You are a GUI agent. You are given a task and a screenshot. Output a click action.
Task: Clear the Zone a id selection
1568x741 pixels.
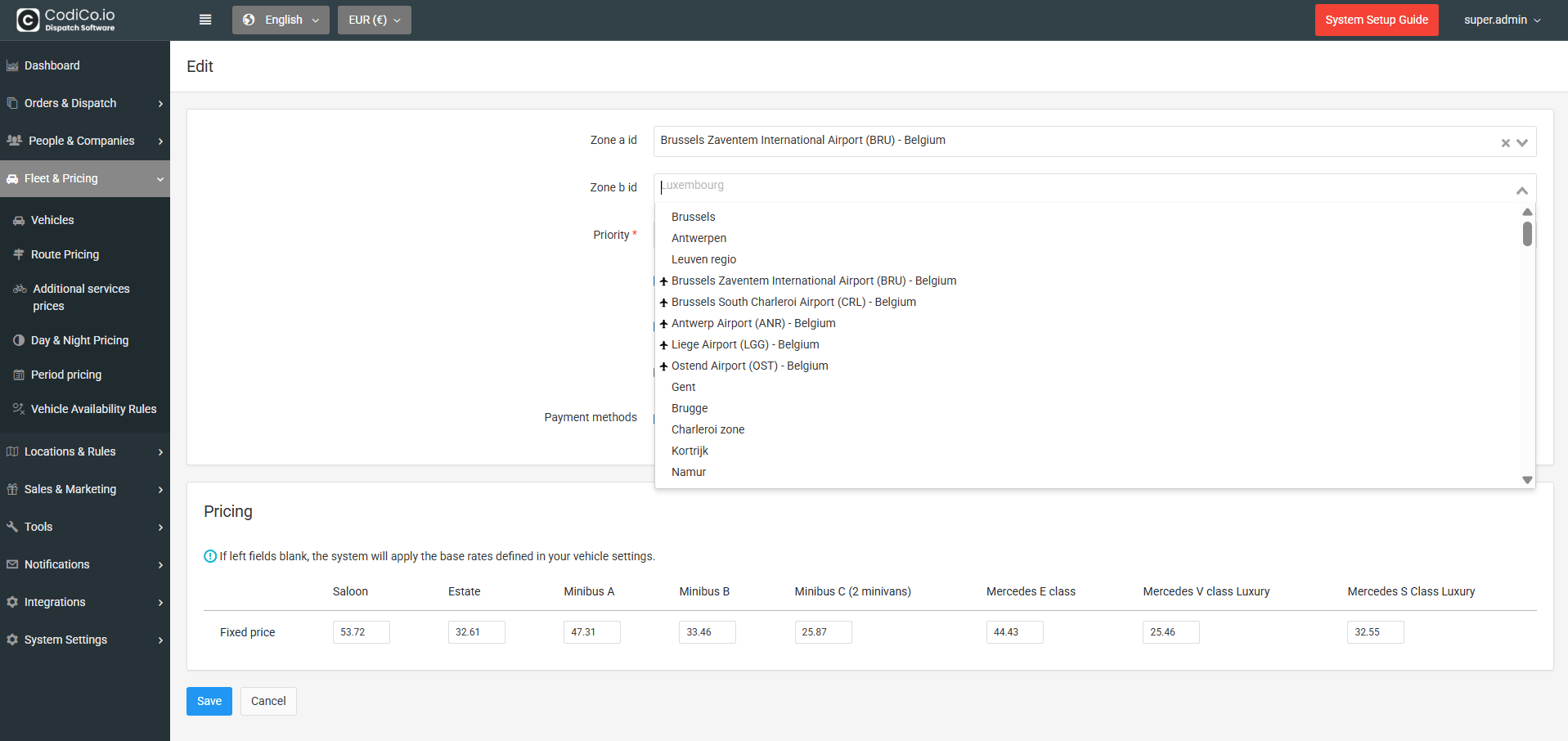pyautogui.click(x=1505, y=143)
